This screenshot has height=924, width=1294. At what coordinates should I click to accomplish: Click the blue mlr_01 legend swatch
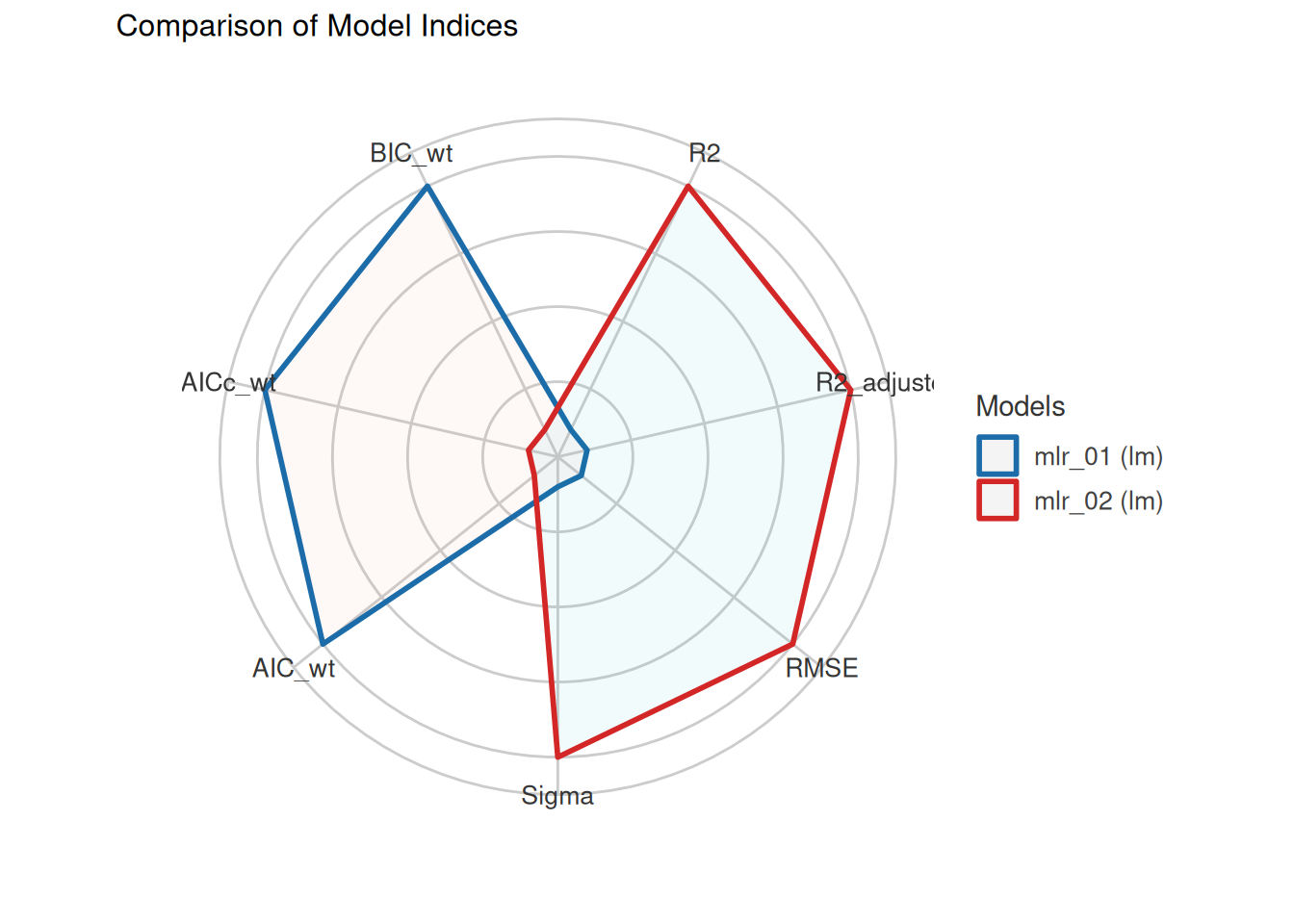(x=997, y=456)
